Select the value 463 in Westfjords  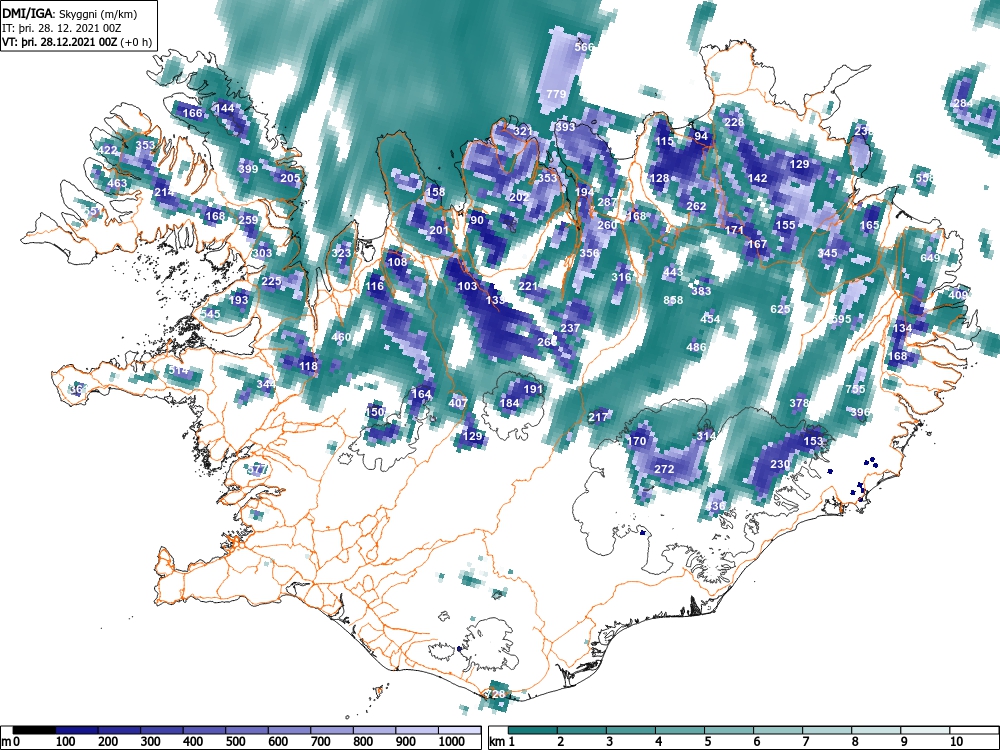point(117,183)
